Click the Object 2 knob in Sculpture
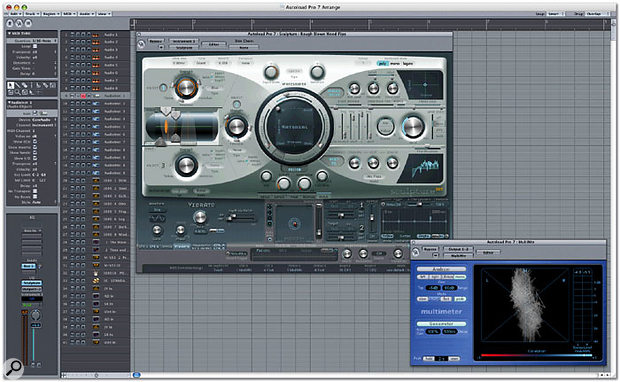This screenshot has width=620, height=382. (x=236, y=126)
